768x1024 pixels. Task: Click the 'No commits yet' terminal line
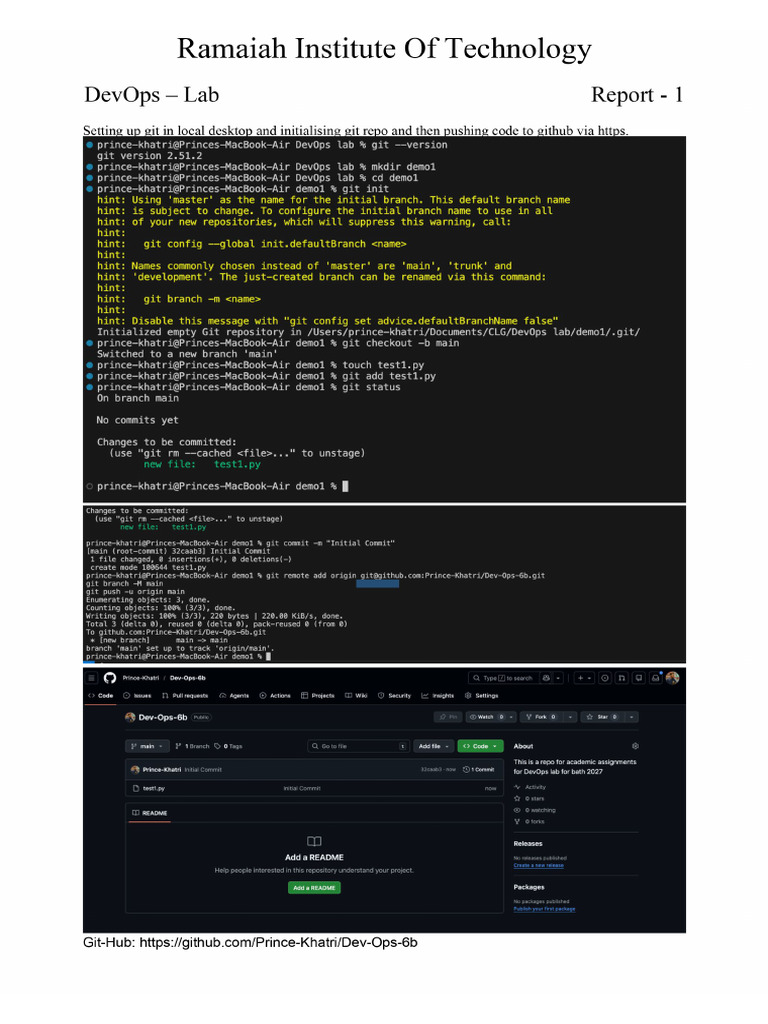coord(137,420)
